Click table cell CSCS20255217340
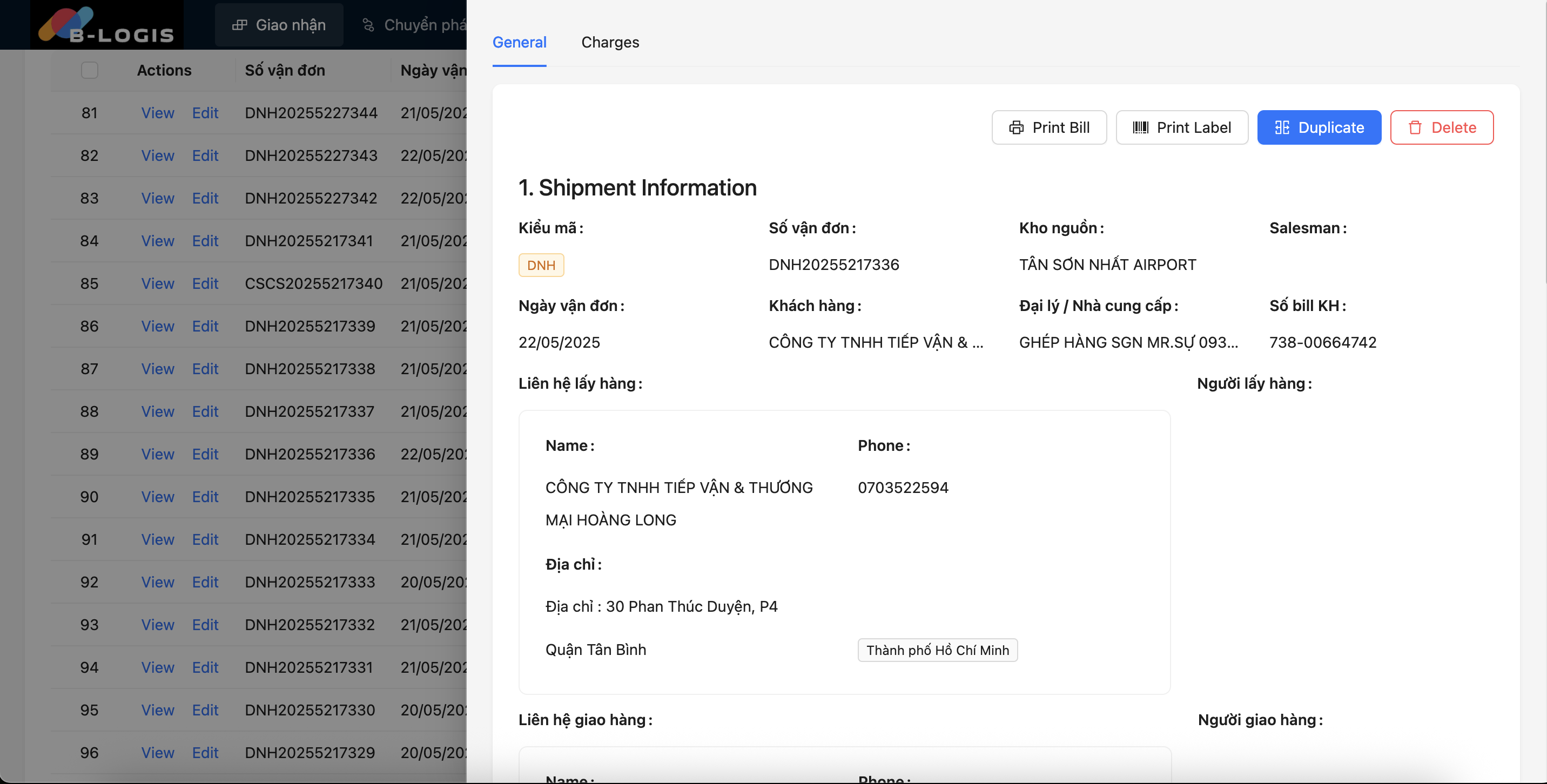The height and width of the screenshot is (784, 1547). click(x=313, y=283)
